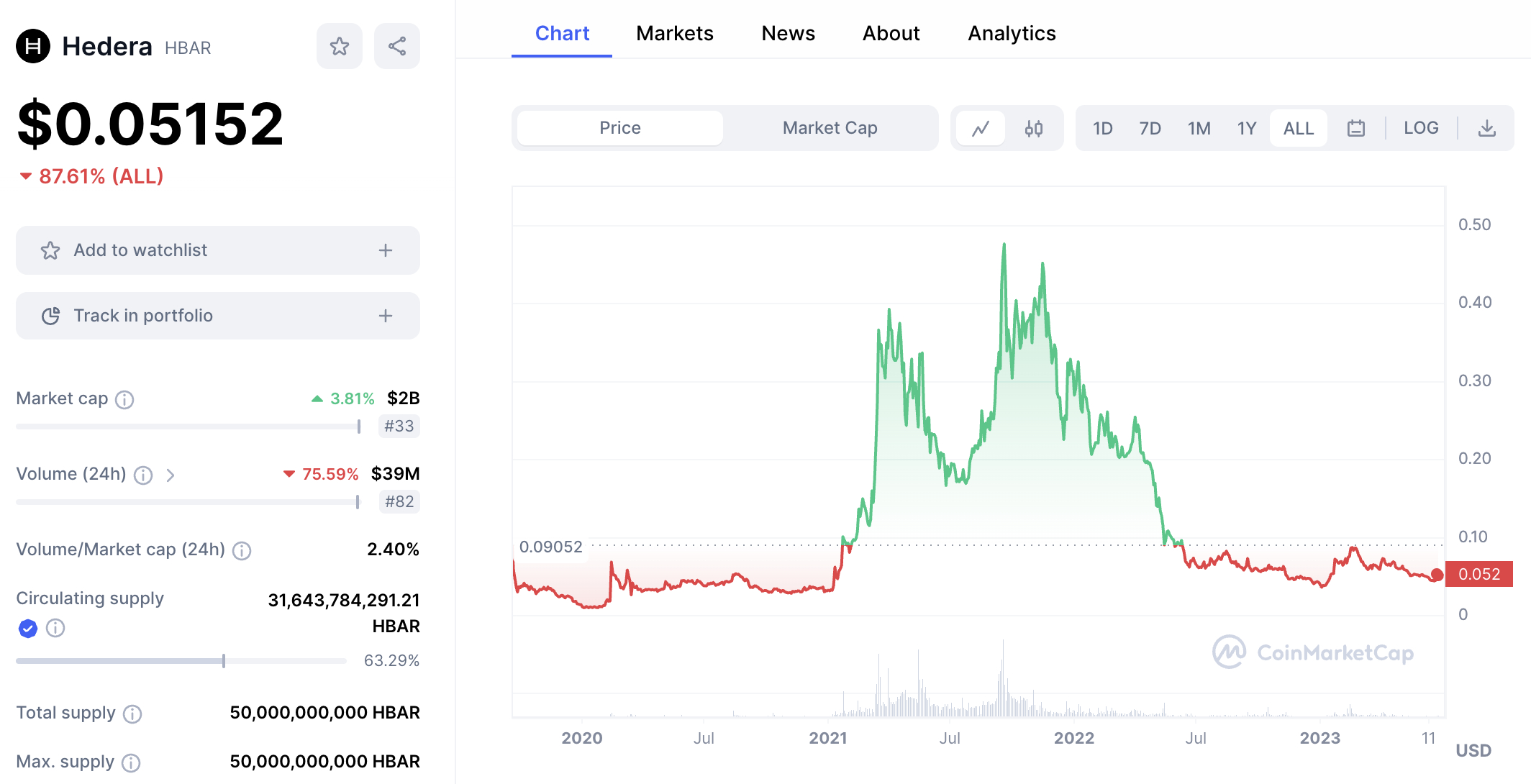This screenshot has width=1531, height=784.
Task: Toggle LOG scale on chart
Action: tap(1421, 128)
